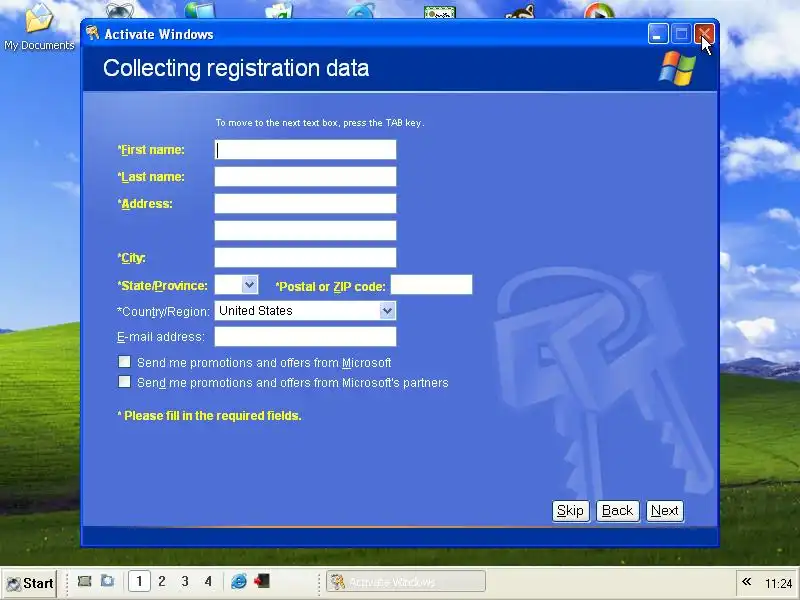Select the first Address line field
The height and width of the screenshot is (600, 800).
(x=305, y=204)
